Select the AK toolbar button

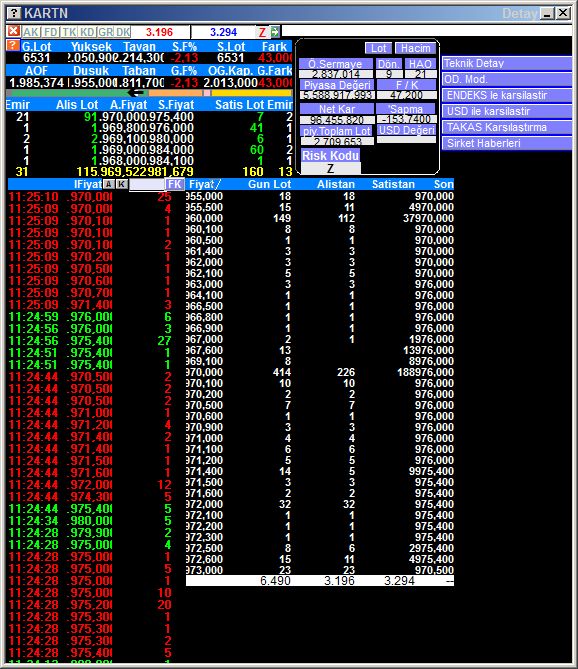pyautogui.click(x=31, y=32)
